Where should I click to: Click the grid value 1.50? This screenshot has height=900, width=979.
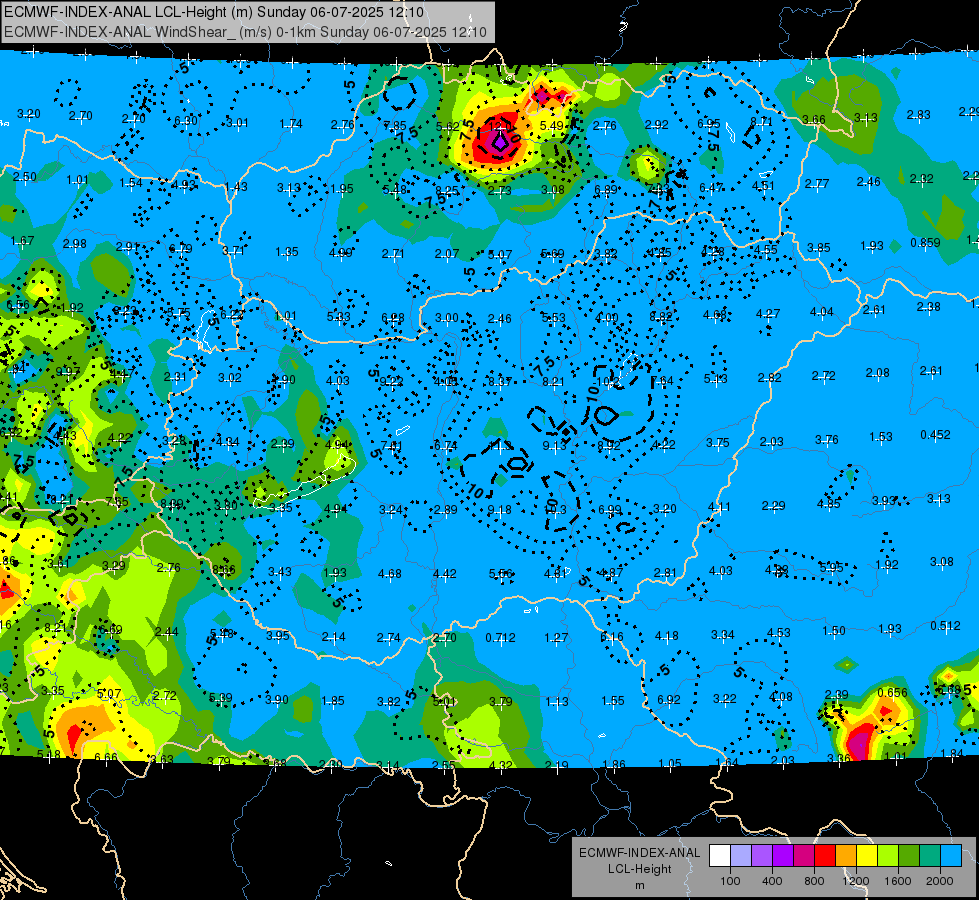click(x=834, y=630)
